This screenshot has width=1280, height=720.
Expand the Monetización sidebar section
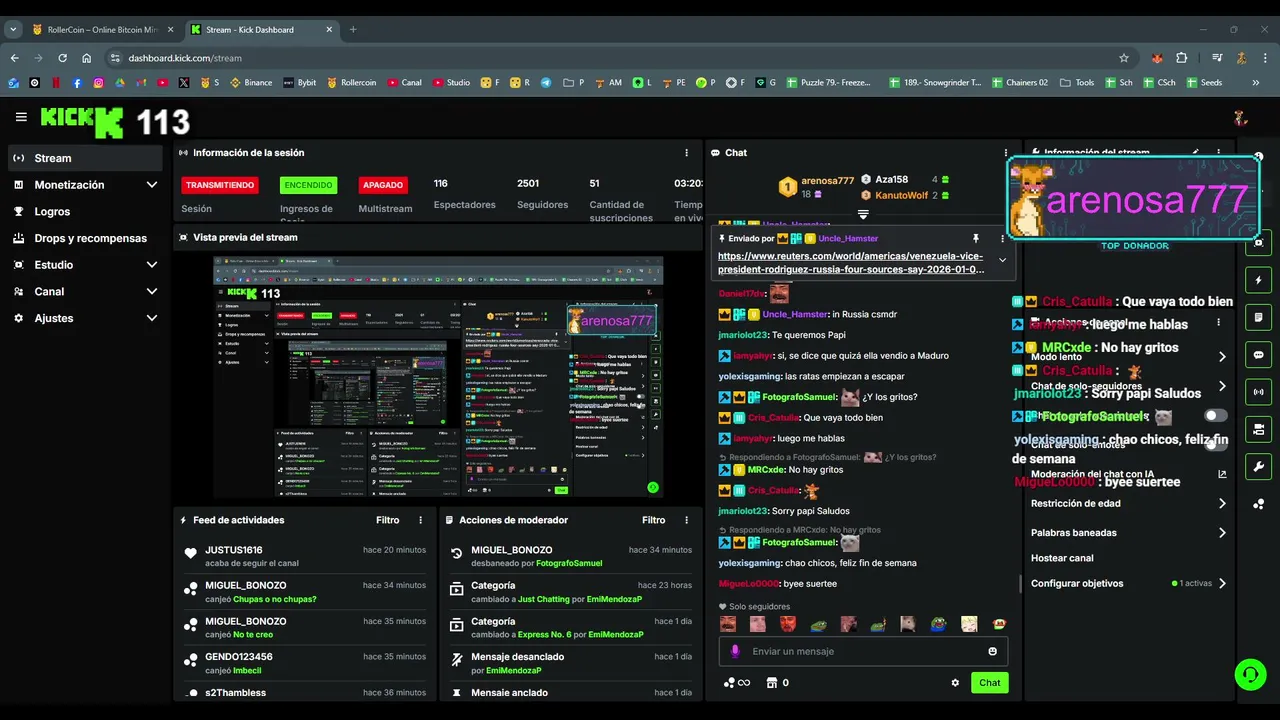85,185
